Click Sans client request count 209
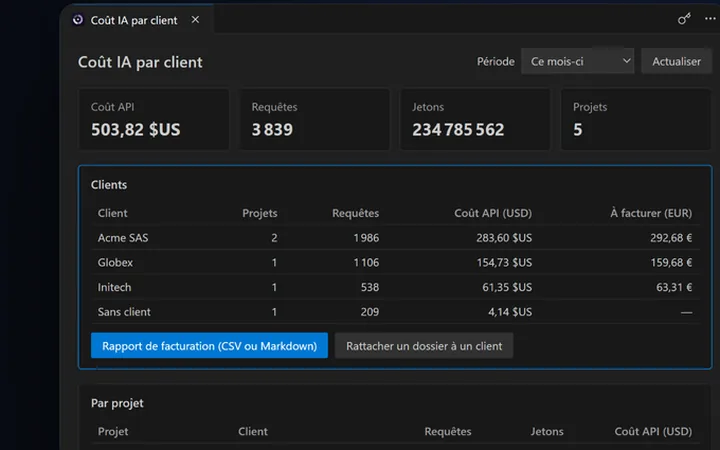720x450 pixels. point(370,312)
